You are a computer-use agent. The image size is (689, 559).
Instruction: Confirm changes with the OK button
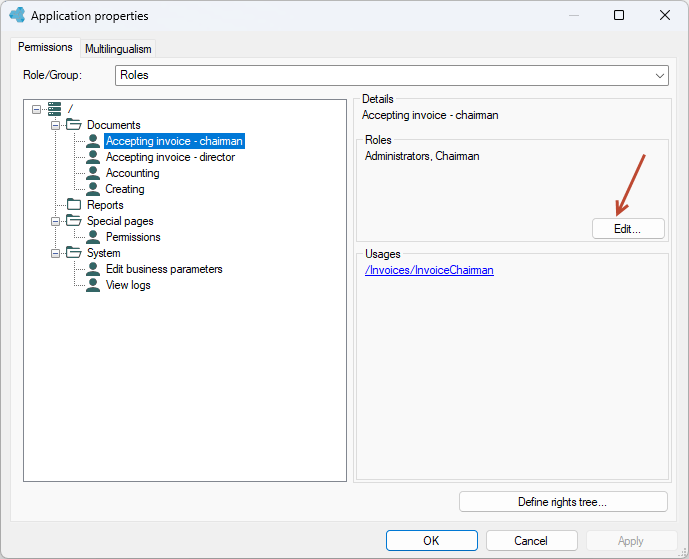432,541
